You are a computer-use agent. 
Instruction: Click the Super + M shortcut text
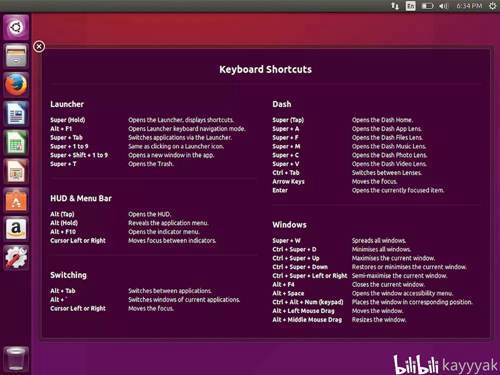[286, 146]
